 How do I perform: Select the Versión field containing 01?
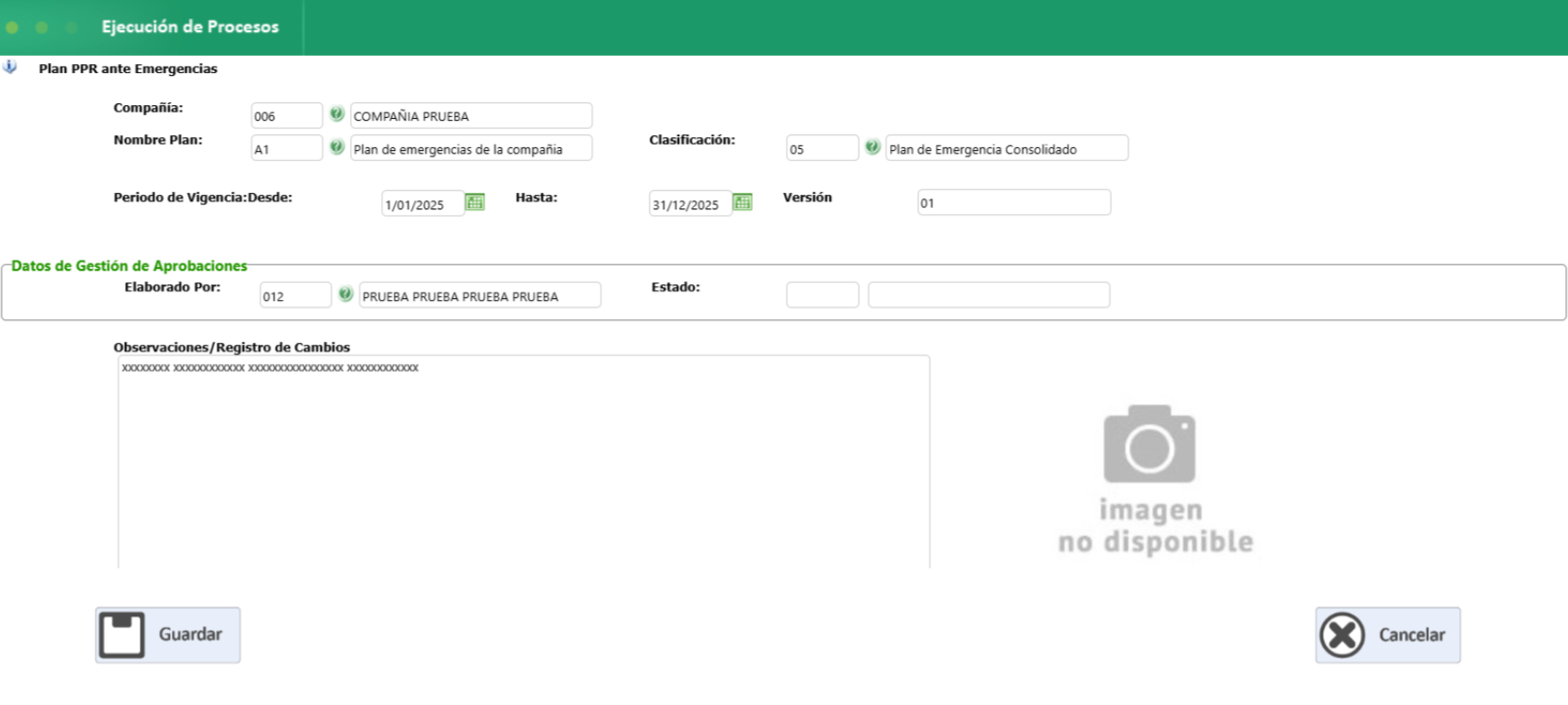1014,202
